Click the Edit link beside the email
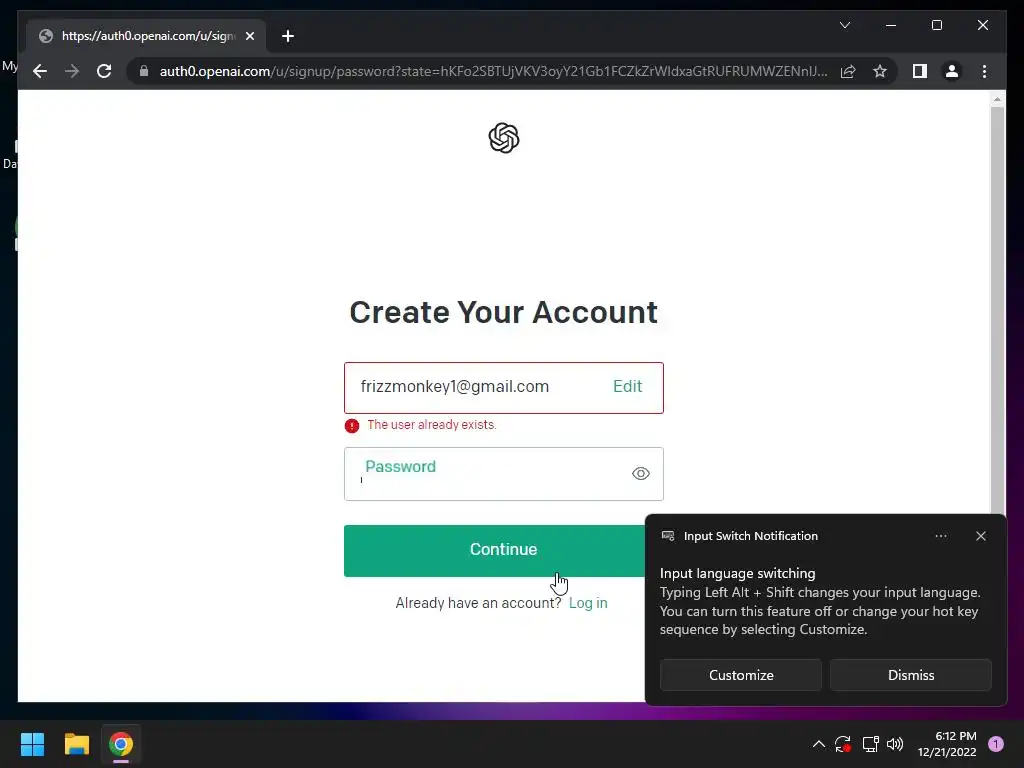The width and height of the screenshot is (1024, 768). 627,387
